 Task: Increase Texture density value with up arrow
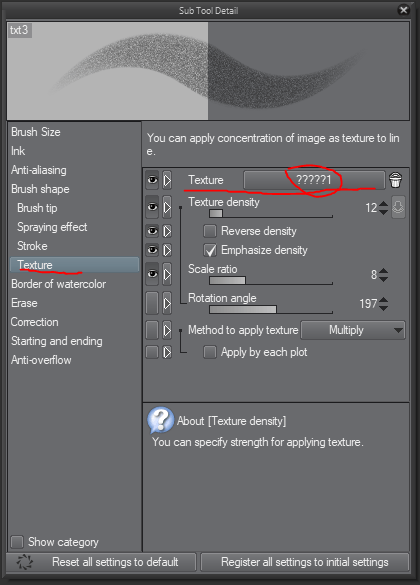pos(383,204)
